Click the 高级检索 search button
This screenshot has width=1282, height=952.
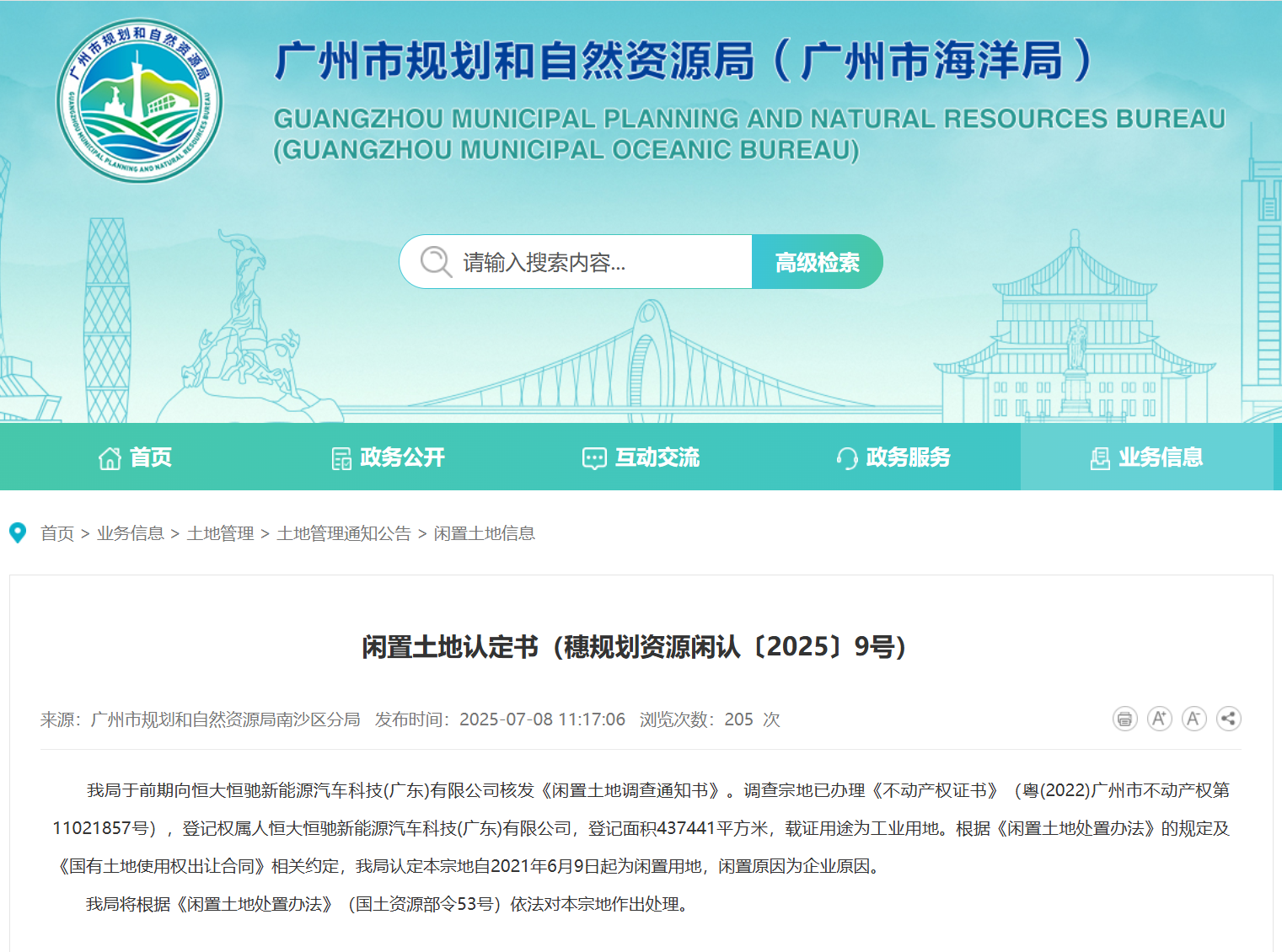click(x=818, y=262)
